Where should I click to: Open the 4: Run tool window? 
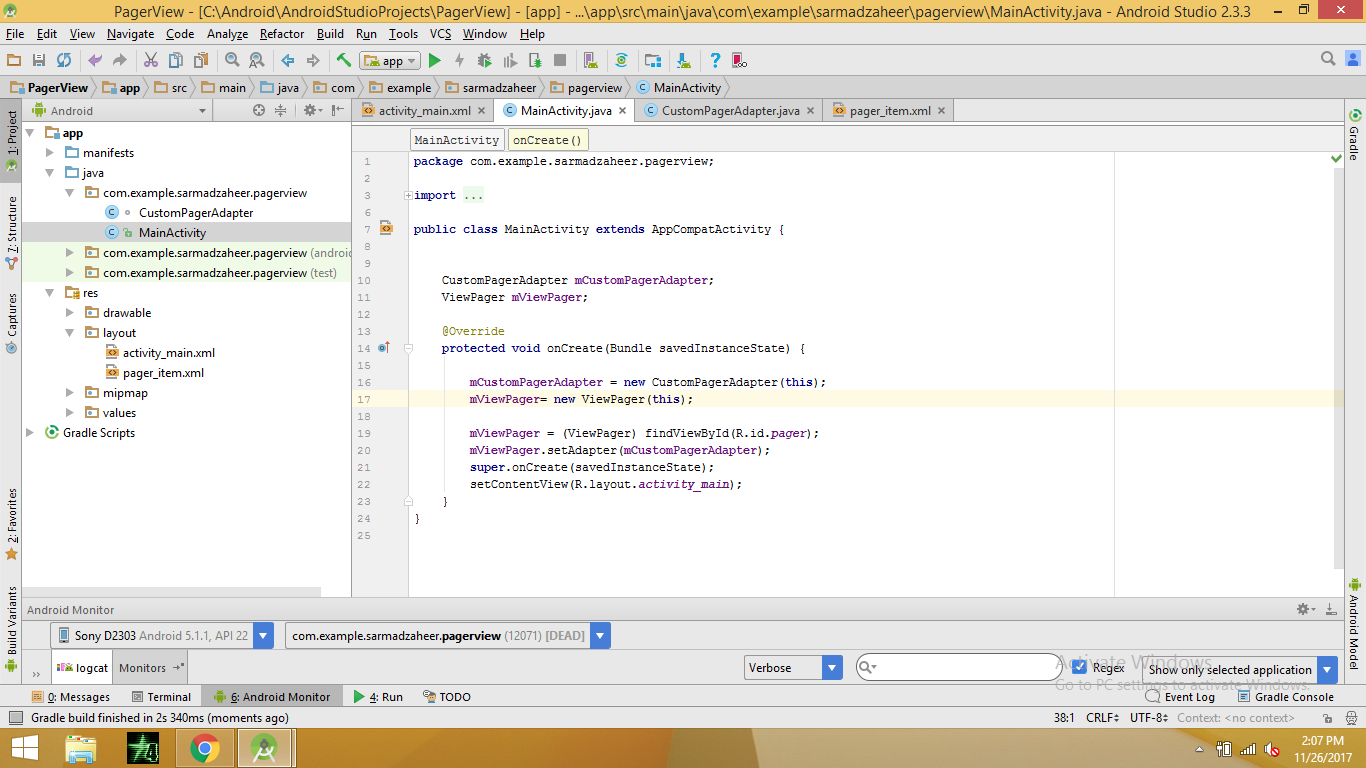click(378, 697)
